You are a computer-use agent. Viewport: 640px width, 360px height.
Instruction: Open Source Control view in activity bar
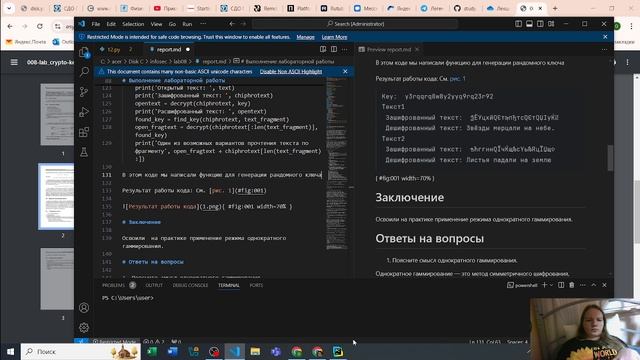(x=84, y=92)
